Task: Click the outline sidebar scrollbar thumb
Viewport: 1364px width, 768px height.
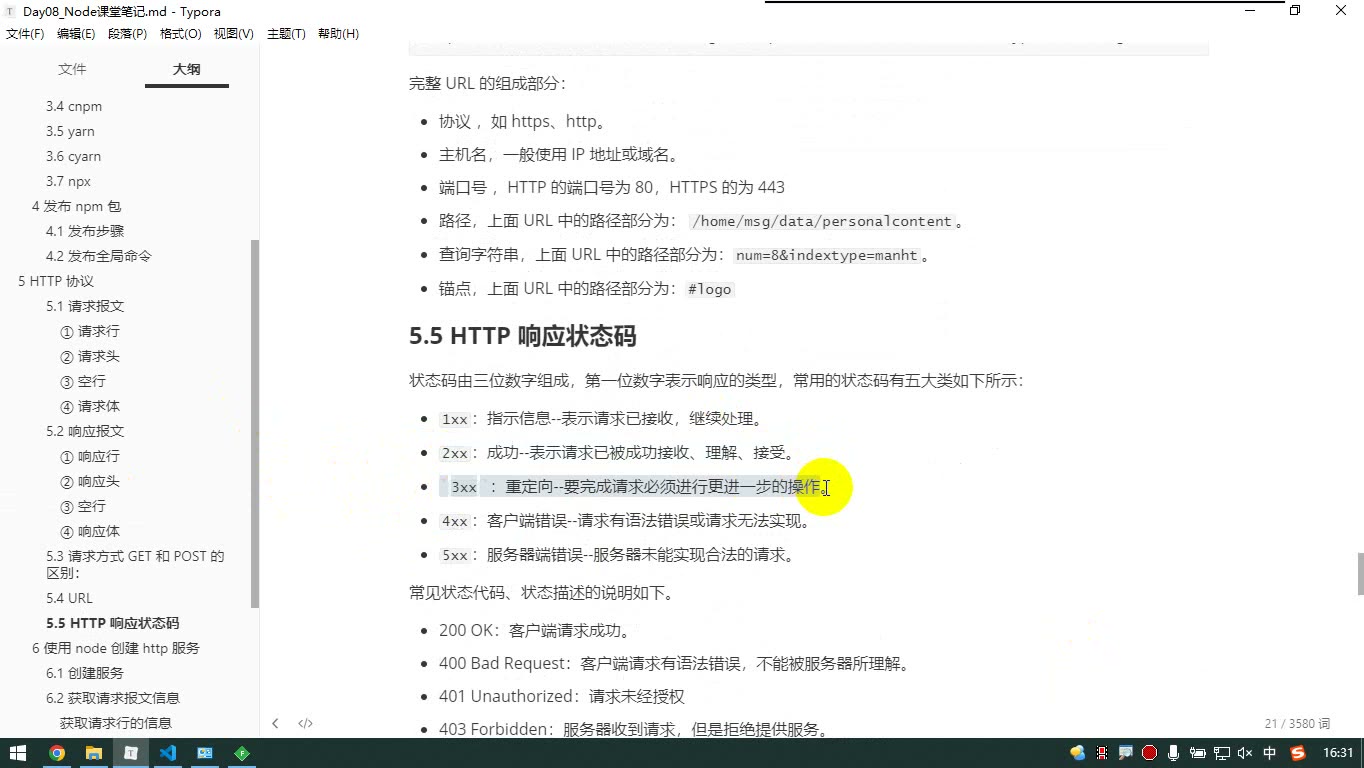Action: click(255, 424)
